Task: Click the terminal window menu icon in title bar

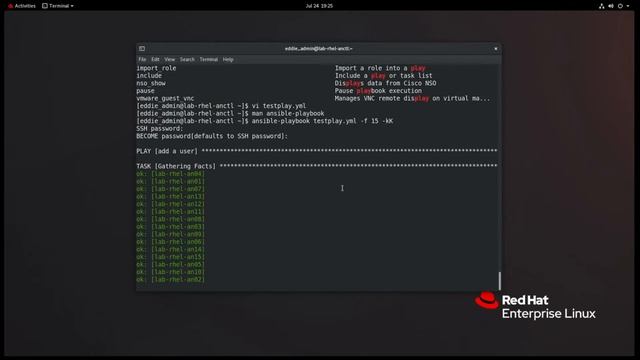Action: [142, 49]
